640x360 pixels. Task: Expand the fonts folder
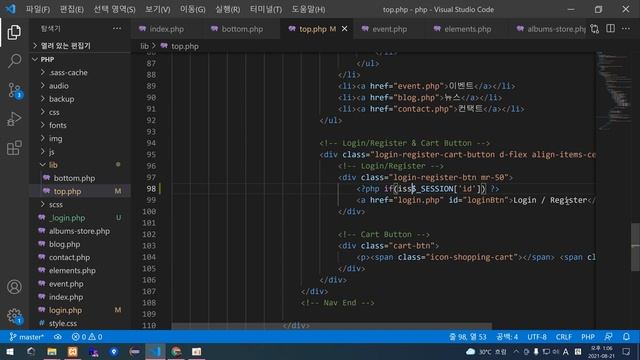point(80,125)
